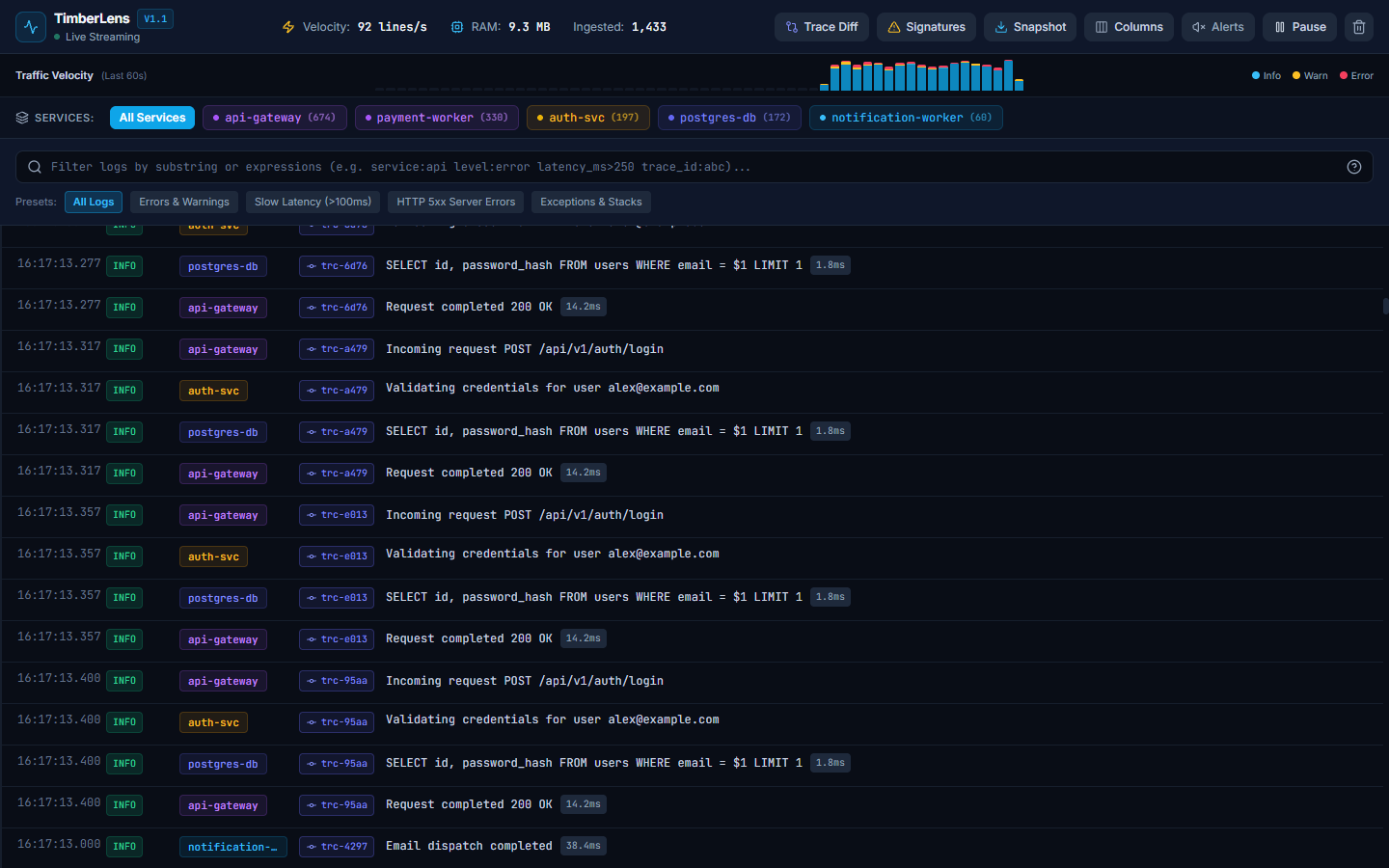Open filter syntax help question-mark icon
Screen dimensions: 1389x868
(1354, 167)
